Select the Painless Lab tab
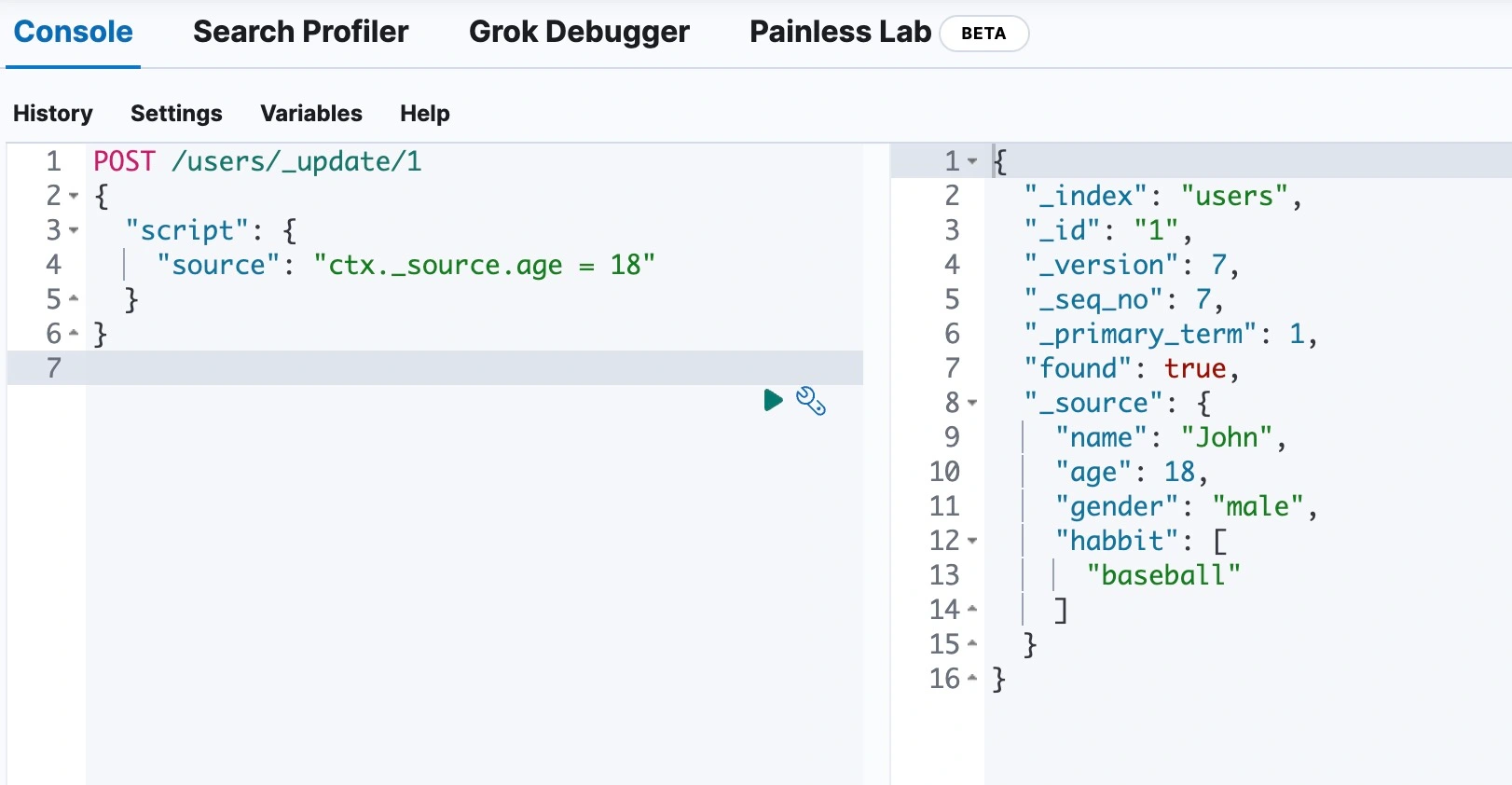The image size is (1512, 785). click(840, 33)
